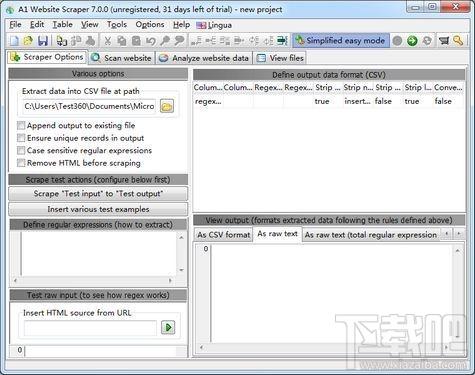The image size is (475, 375).
Task: Open the Tools menu
Action: click(117, 25)
